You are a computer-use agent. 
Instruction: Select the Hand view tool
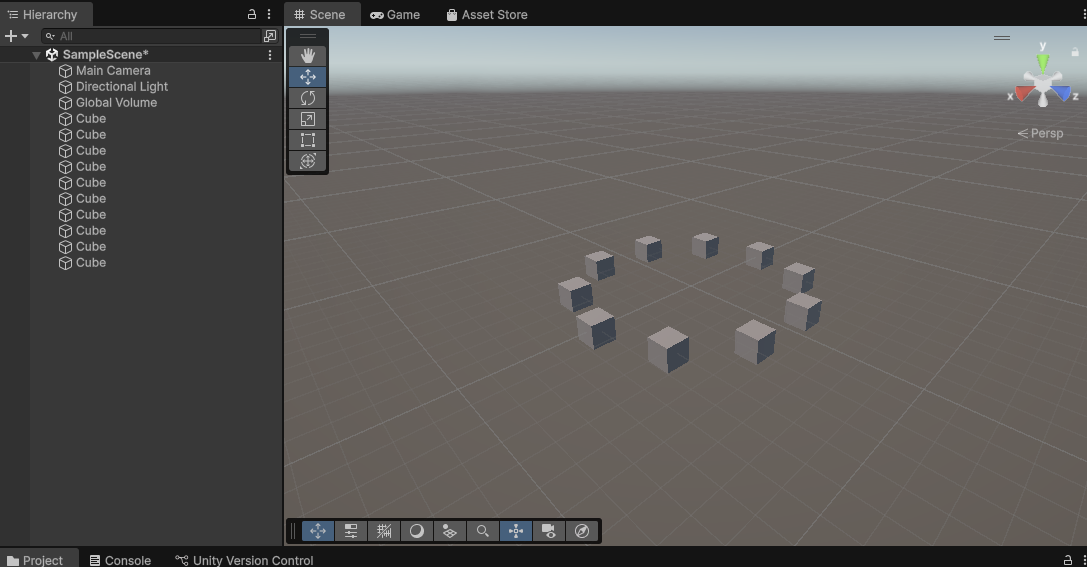pyautogui.click(x=308, y=55)
